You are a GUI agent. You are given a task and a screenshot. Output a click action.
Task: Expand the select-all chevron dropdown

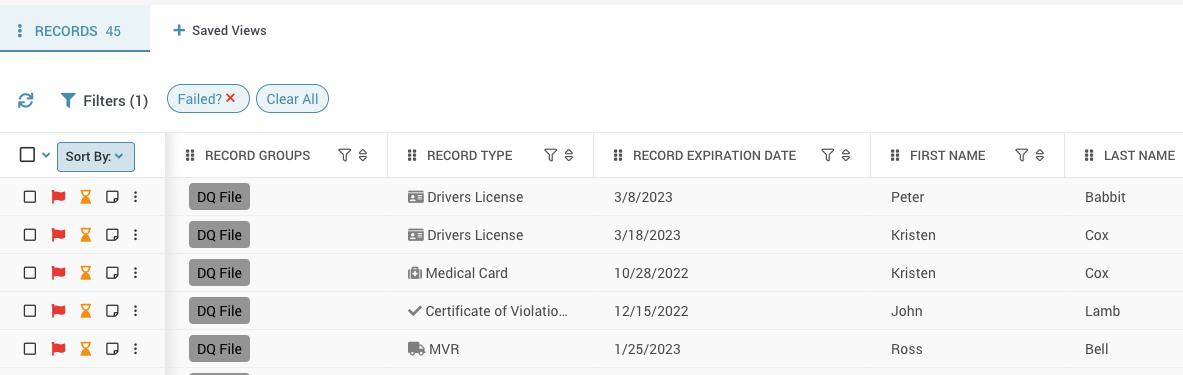click(46, 155)
